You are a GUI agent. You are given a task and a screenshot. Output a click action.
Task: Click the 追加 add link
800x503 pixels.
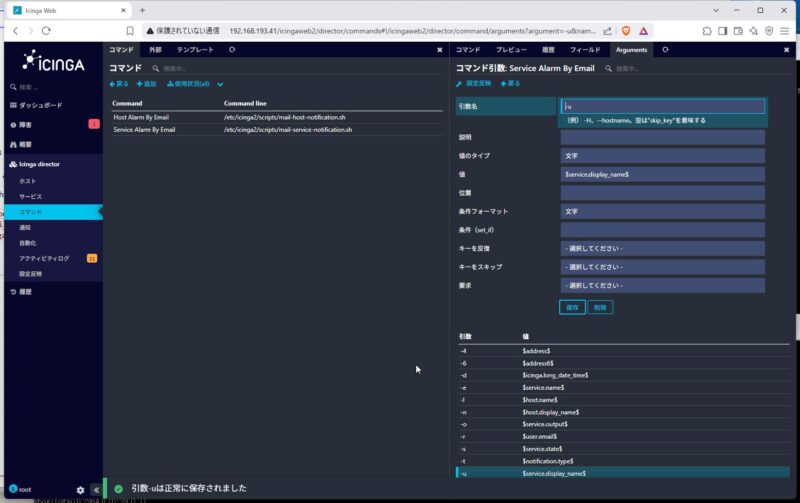[146, 84]
